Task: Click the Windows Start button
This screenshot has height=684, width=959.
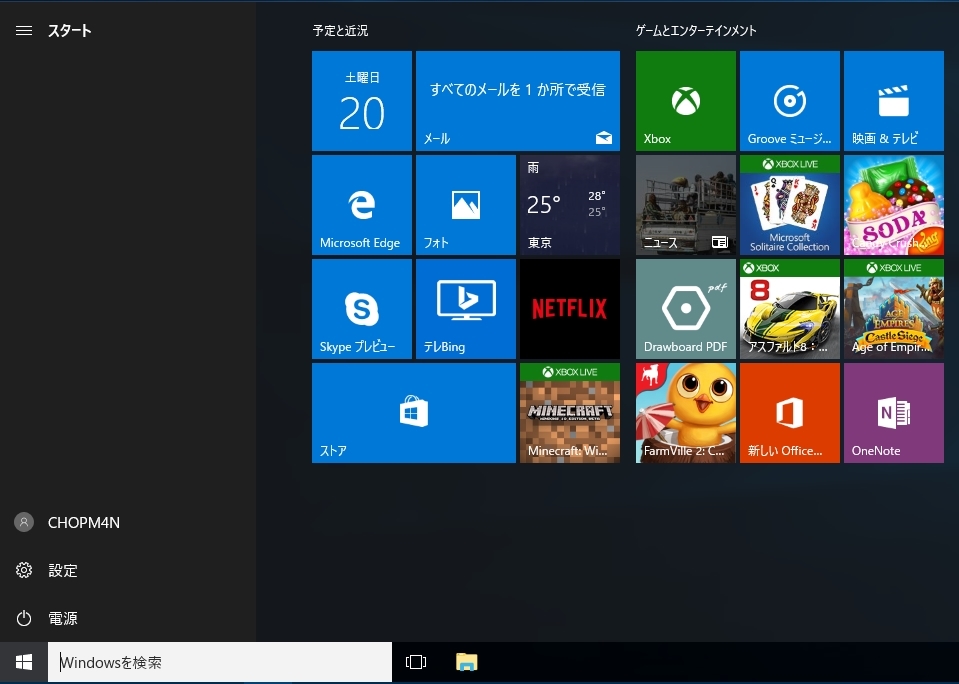Action: click(x=24, y=662)
